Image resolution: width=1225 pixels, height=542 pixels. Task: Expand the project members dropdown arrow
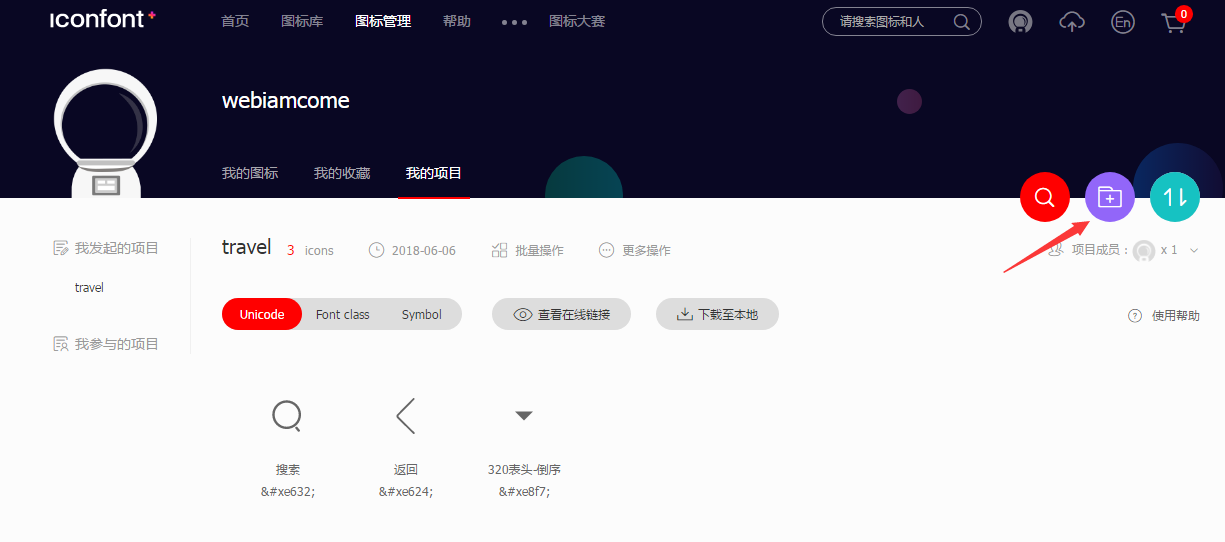1194,251
